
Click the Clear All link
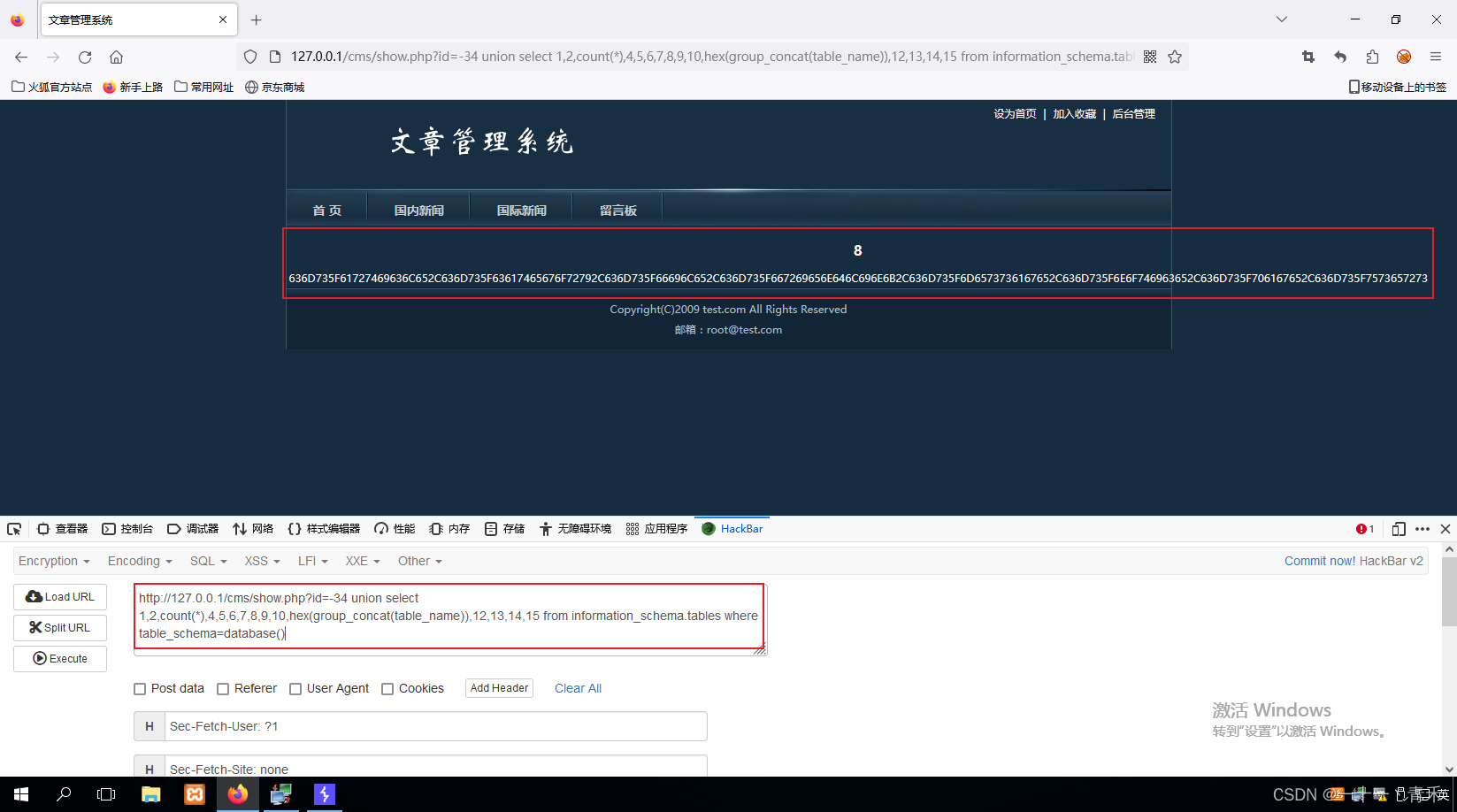tap(578, 688)
